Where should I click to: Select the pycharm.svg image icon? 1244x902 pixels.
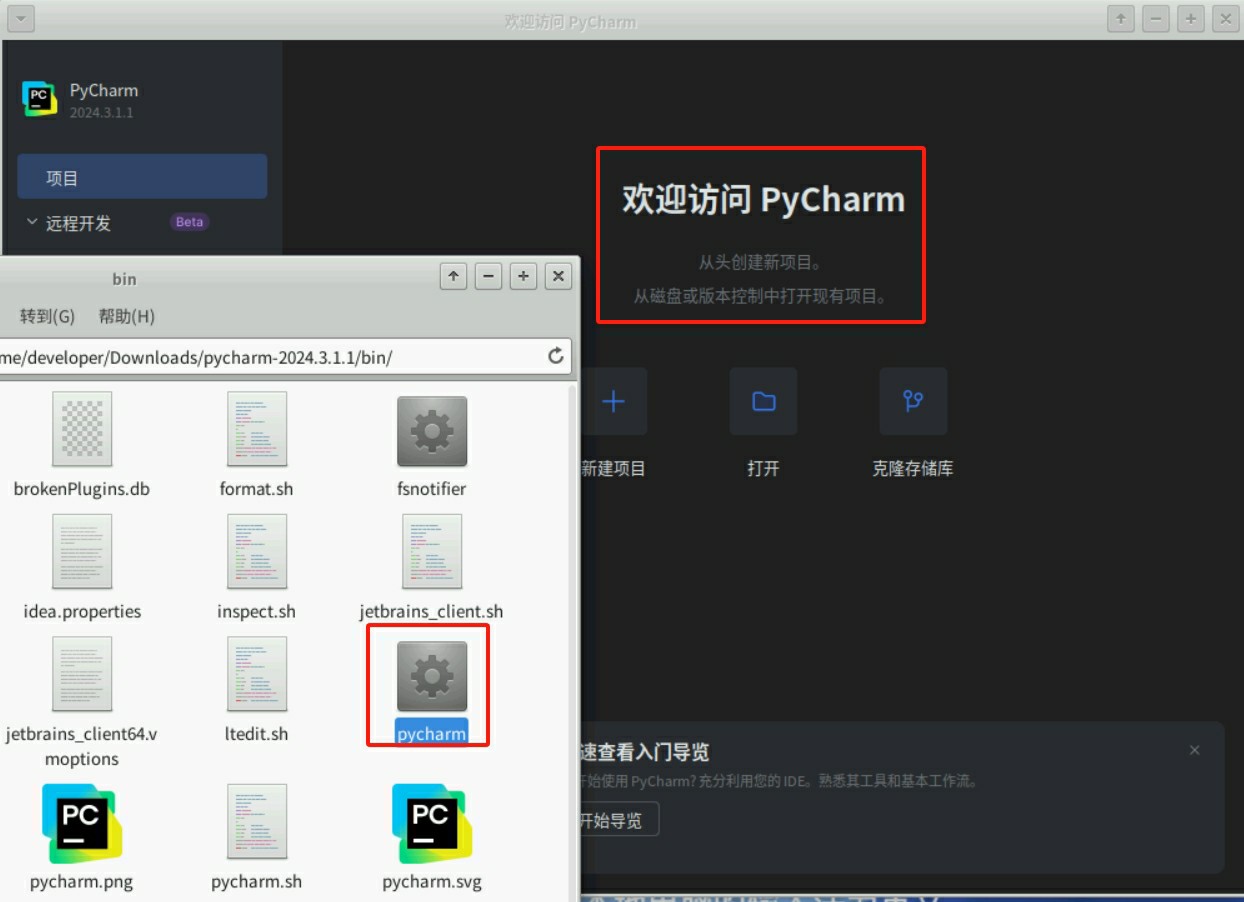coord(432,824)
